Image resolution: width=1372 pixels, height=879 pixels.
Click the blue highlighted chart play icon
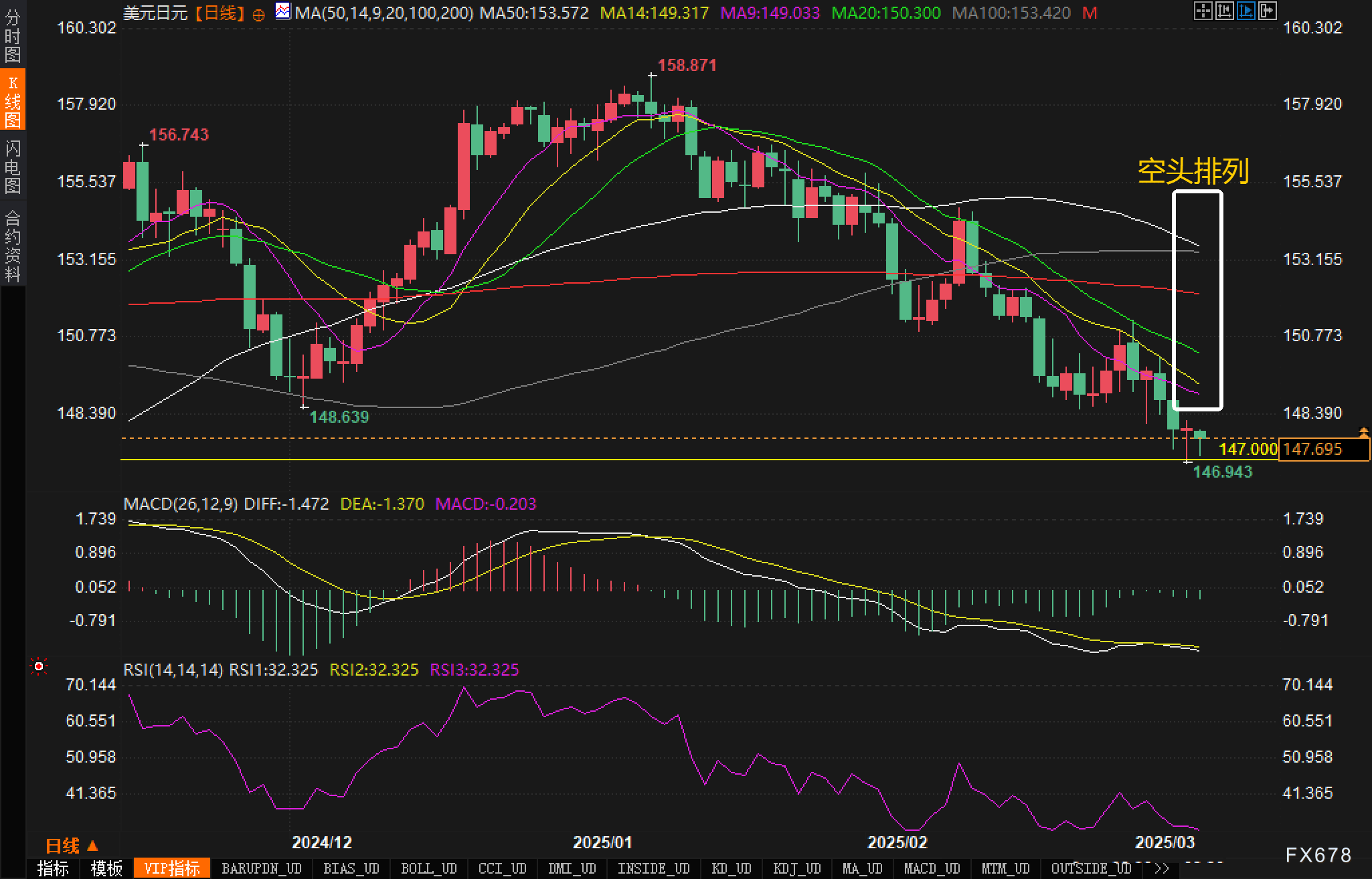tap(1246, 11)
